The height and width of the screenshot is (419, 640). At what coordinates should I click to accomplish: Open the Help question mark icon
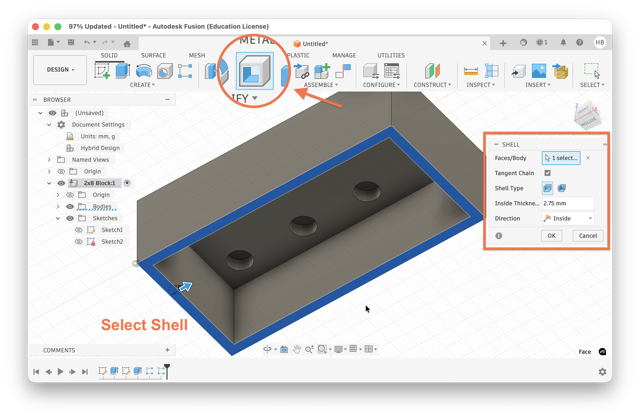pos(579,42)
